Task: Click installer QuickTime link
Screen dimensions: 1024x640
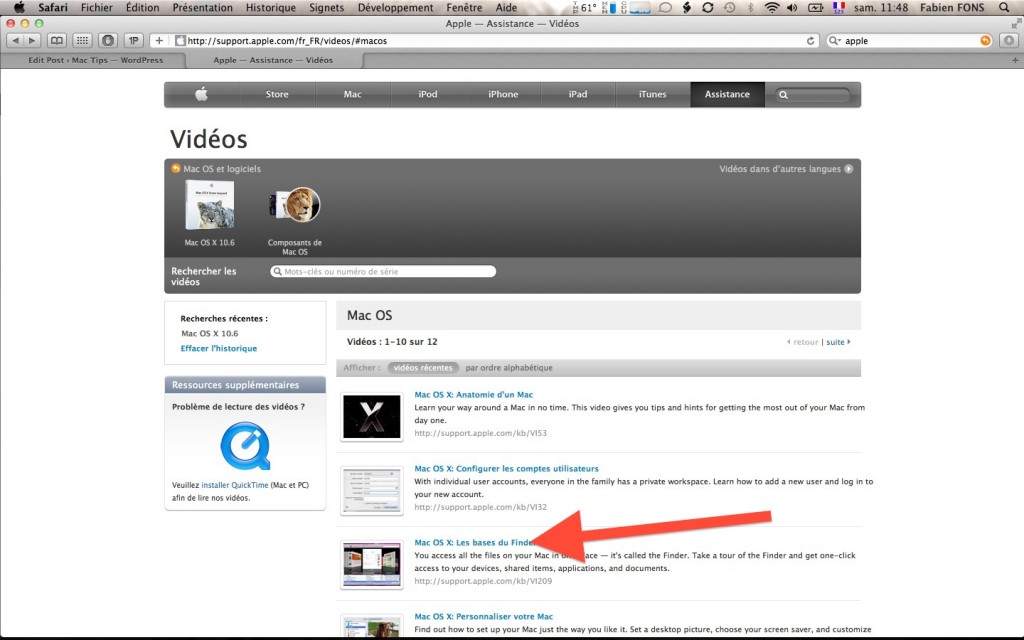Action: 234,485
